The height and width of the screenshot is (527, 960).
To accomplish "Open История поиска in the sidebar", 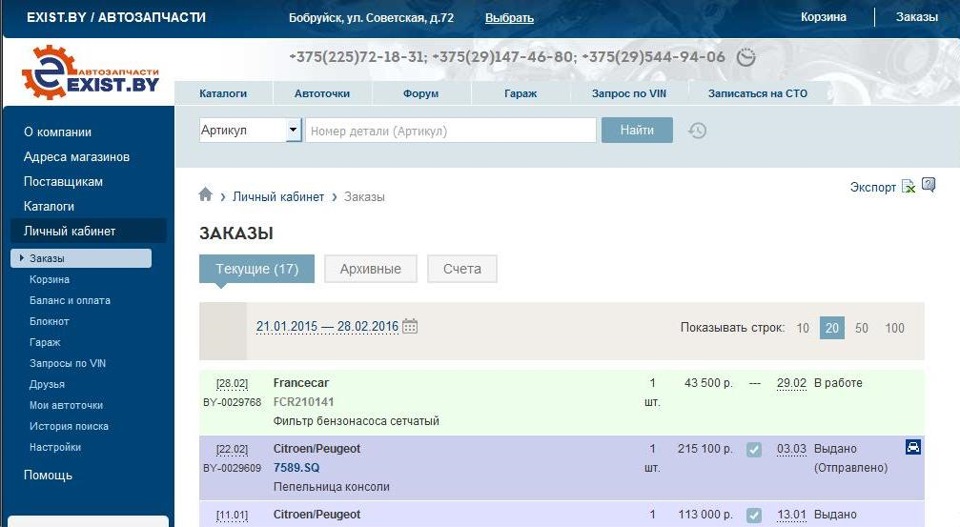I will (69, 426).
